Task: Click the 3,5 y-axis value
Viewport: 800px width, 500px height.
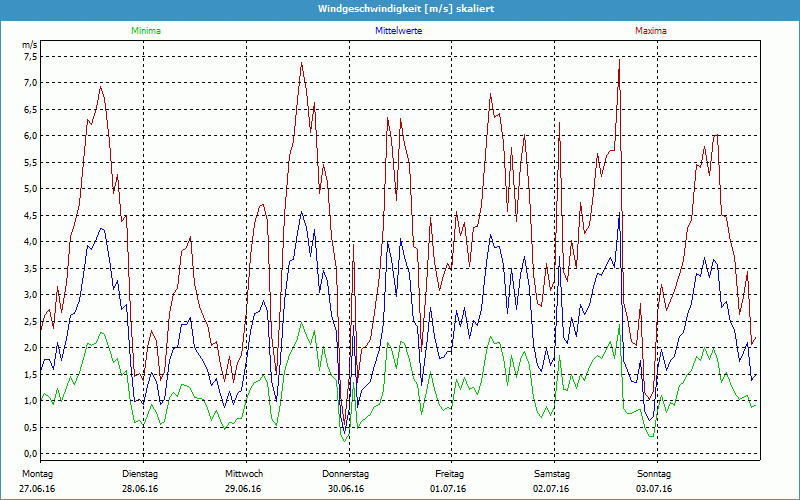Action: click(x=30, y=268)
